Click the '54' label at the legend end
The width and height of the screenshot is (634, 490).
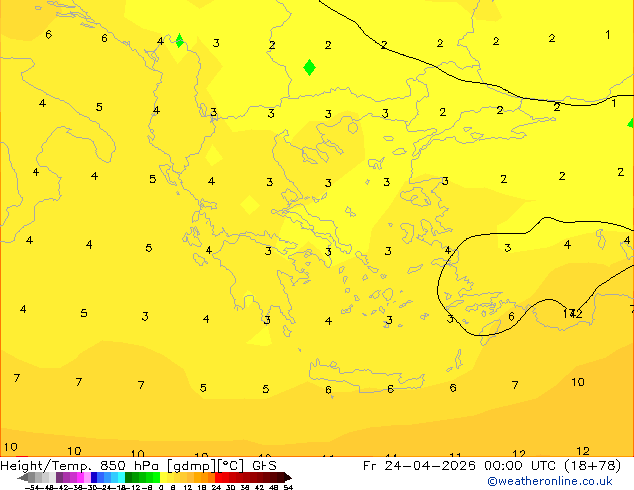[288, 488]
